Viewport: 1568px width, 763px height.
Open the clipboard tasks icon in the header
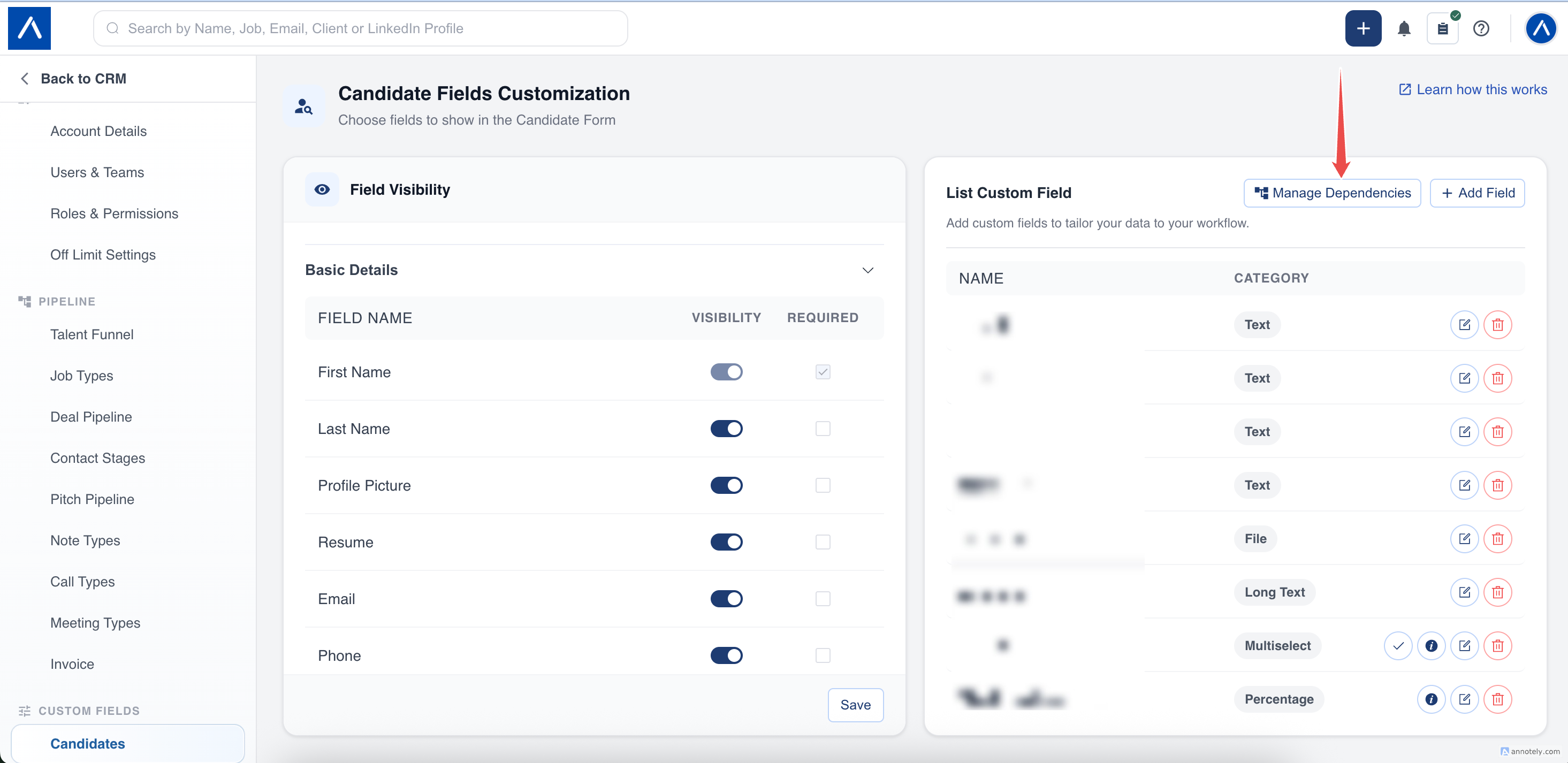click(x=1443, y=28)
